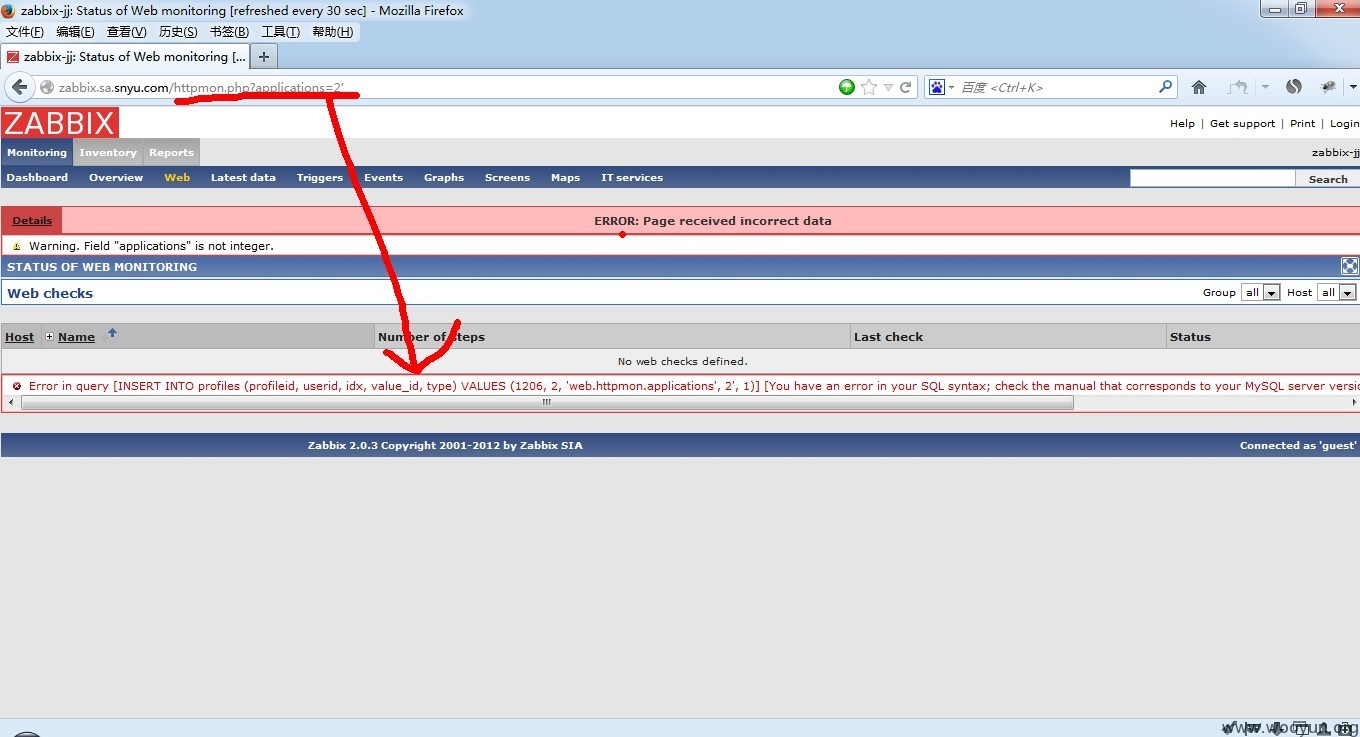Open the Help link in Zabbix header
Screen dimensions: 1360x737
coord(1182,124)
